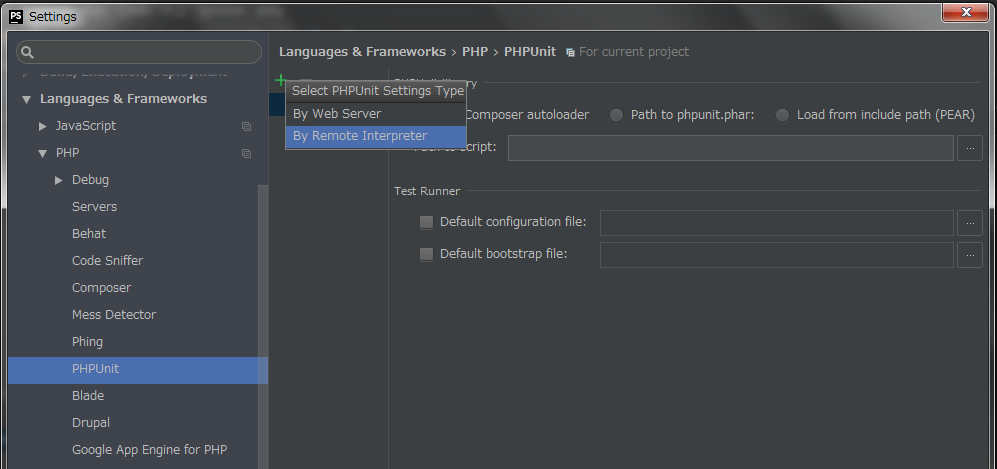Screen dimensions: 997x469
Task: Select Path to phpunit.phar radio button
Action: (616, 115)
